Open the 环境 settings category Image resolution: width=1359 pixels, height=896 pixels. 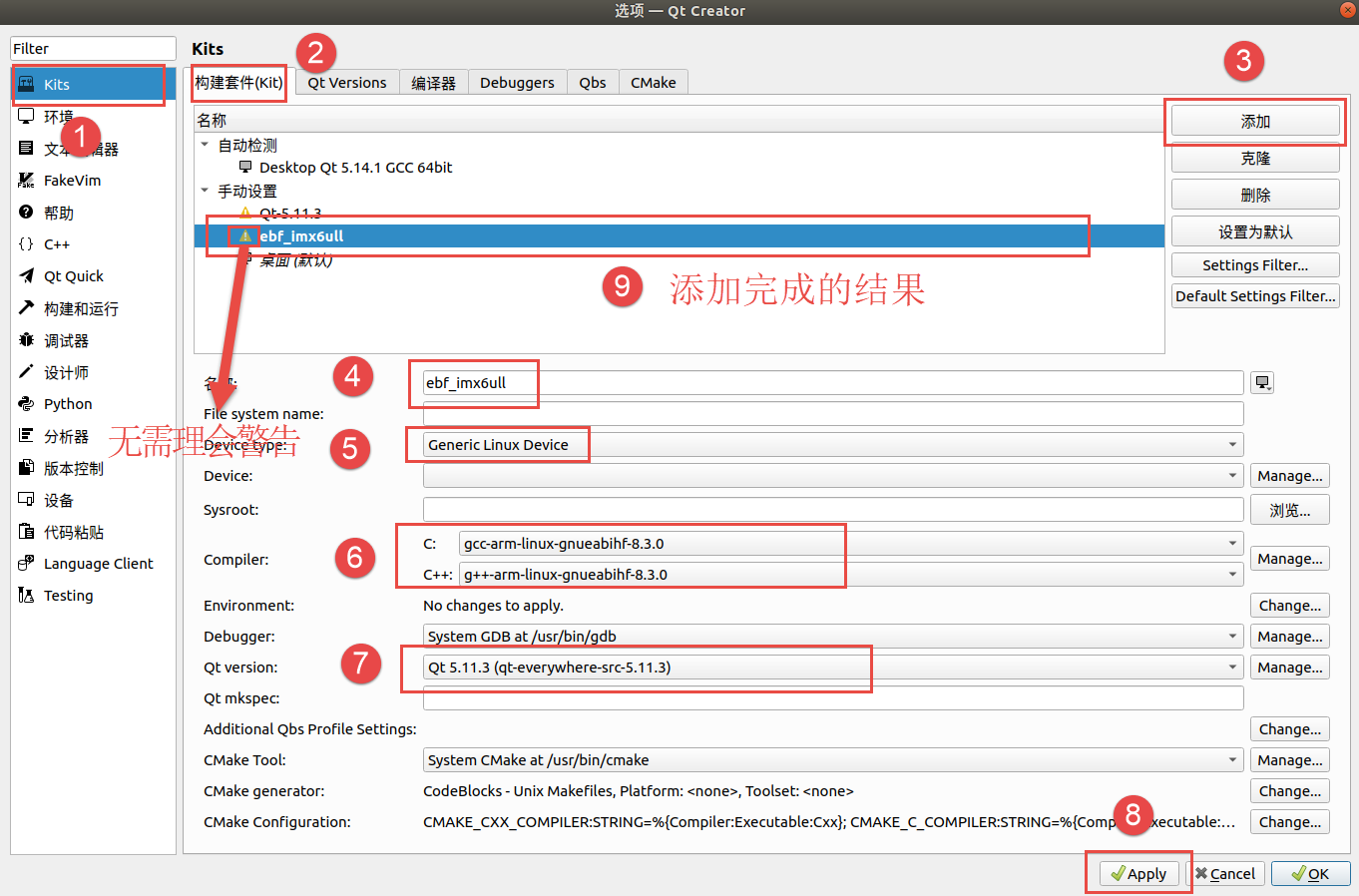93,117
